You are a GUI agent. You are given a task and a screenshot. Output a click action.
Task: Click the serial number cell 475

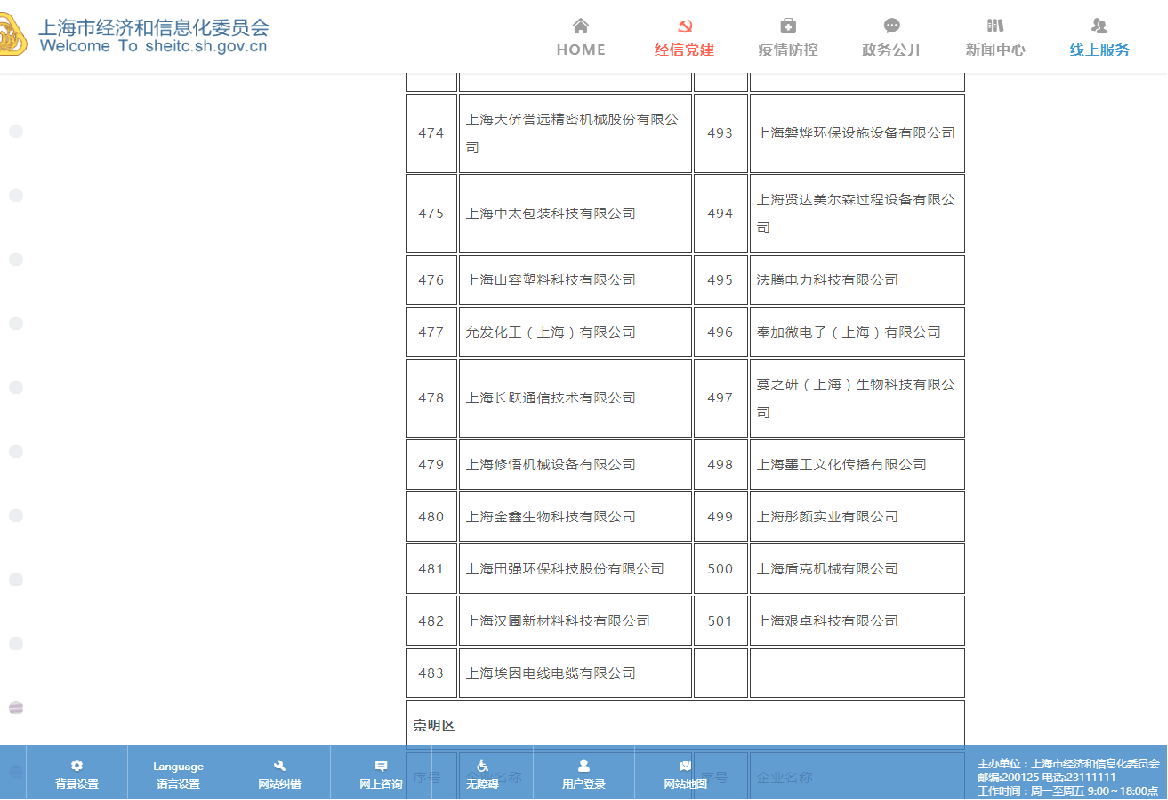tap(431, 214)
